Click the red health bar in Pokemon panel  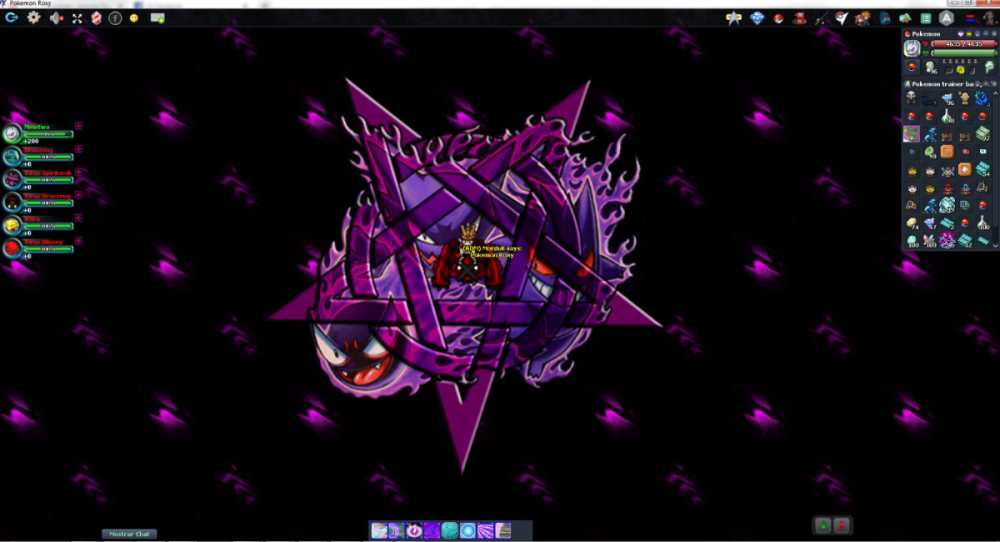click(x=962, y=44)
